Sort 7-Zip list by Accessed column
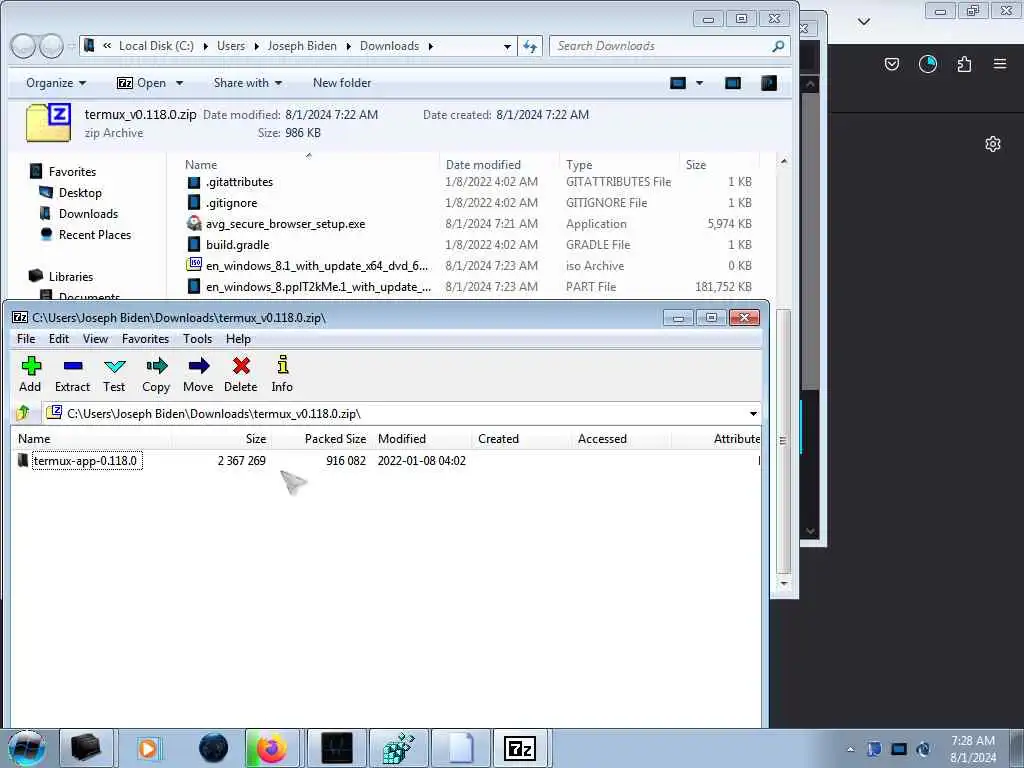Viewport: 1024px width, 768px height. (x=602, y=439)
